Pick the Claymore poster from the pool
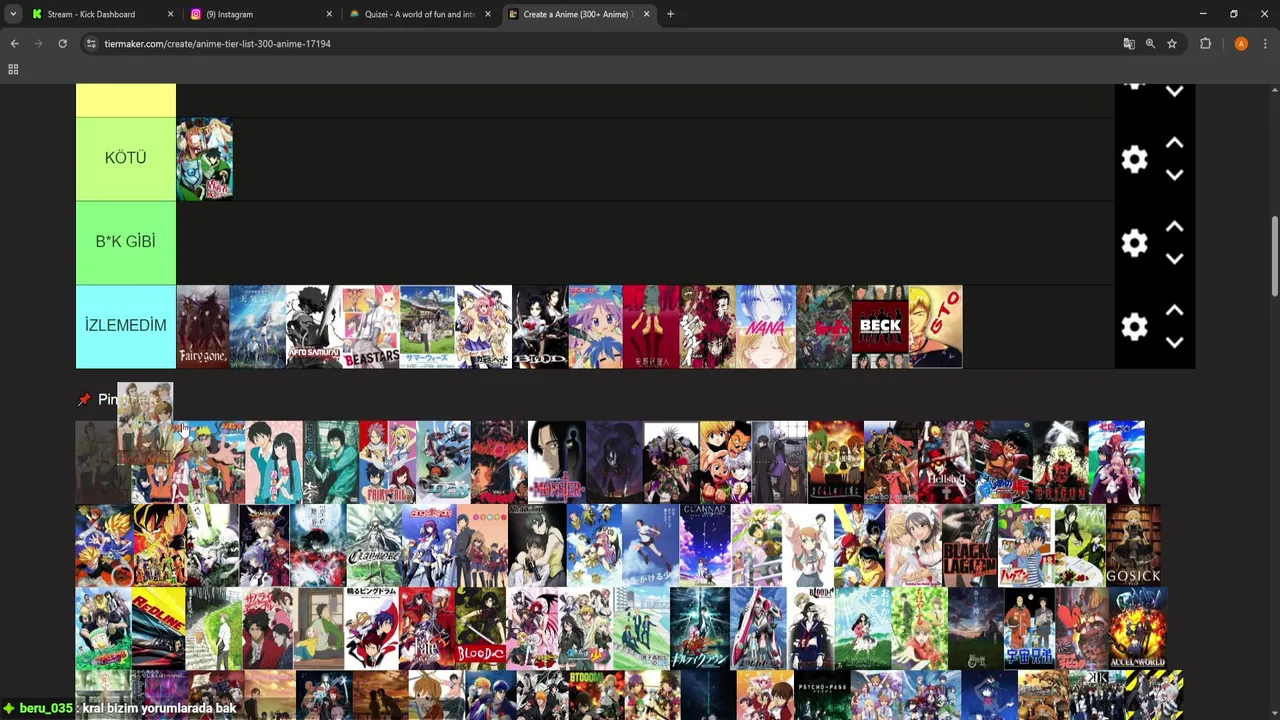The image size is (1280, 720). pos(373,545)
